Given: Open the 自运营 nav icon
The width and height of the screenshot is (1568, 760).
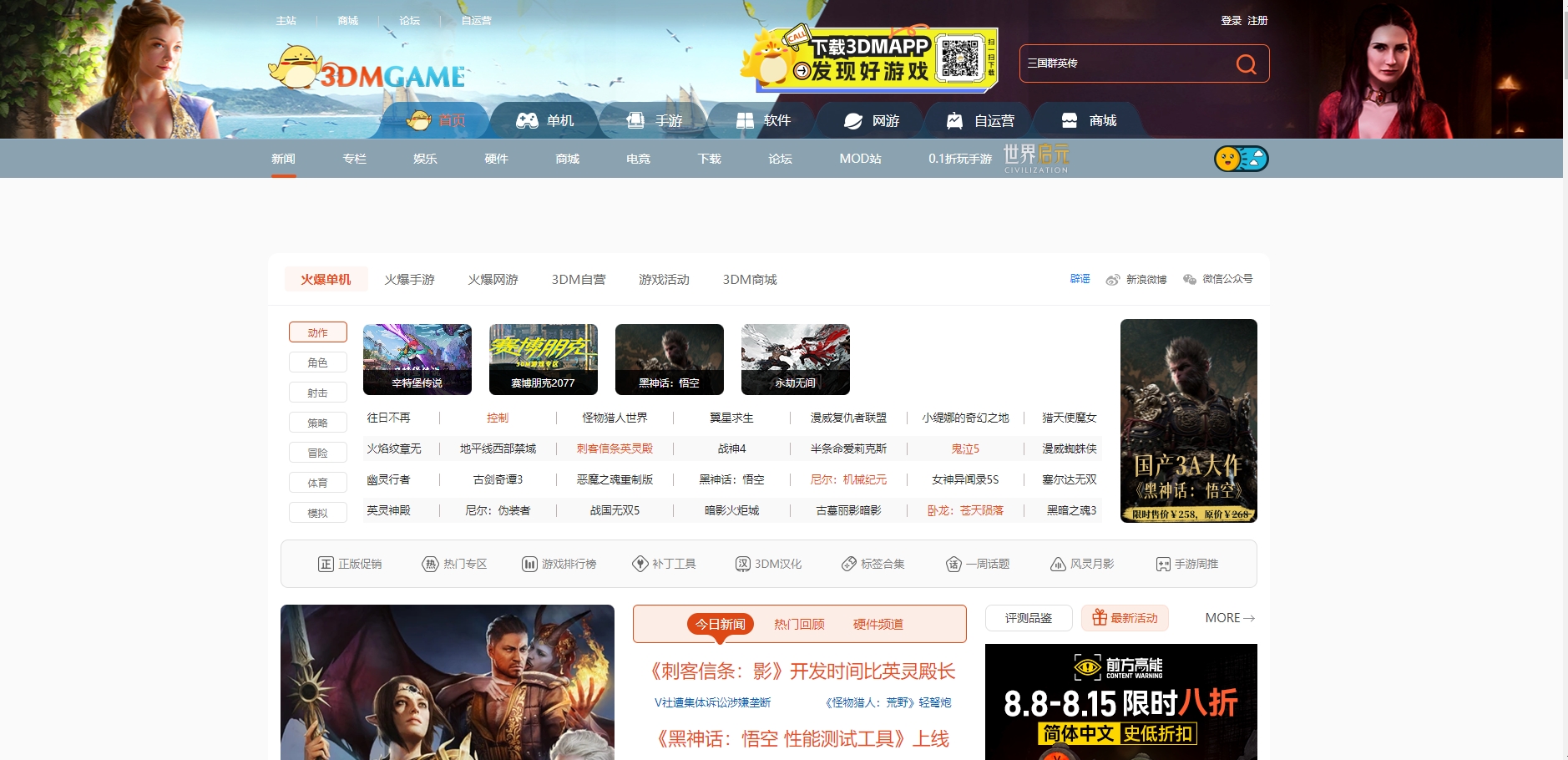Looking at the screenshot, I should click(954, 120).
